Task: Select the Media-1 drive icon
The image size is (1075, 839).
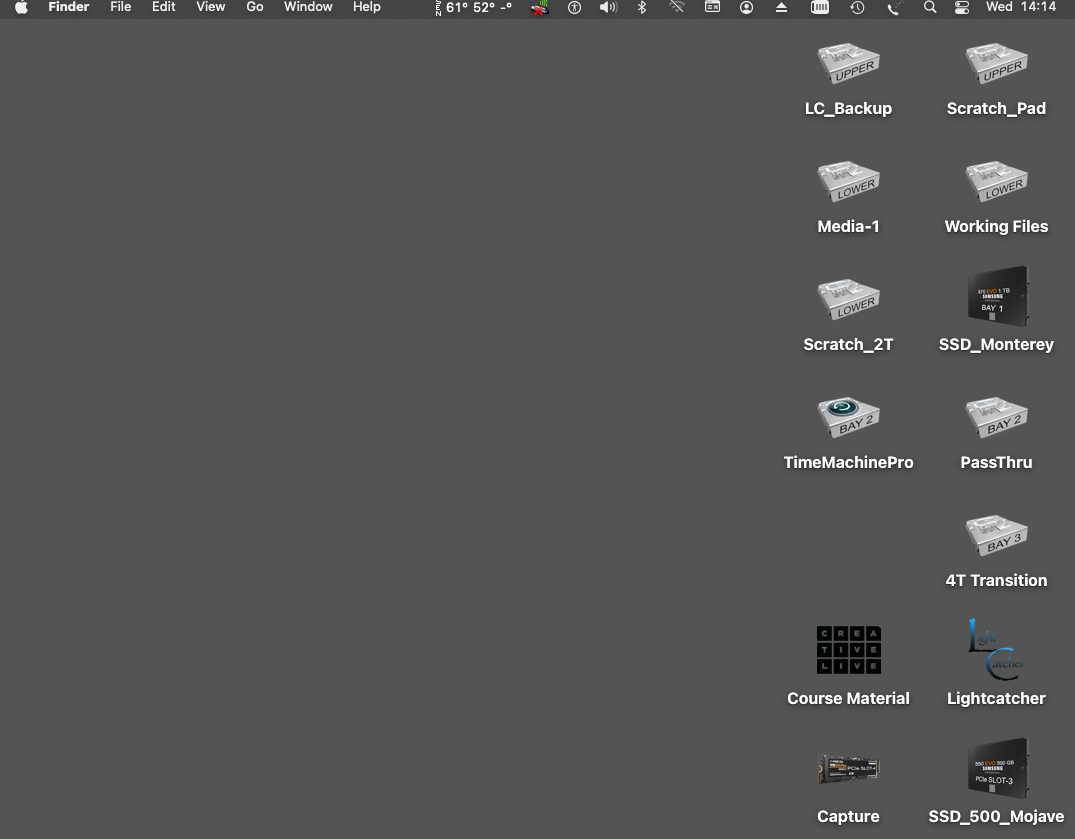Action: (849, 181)
